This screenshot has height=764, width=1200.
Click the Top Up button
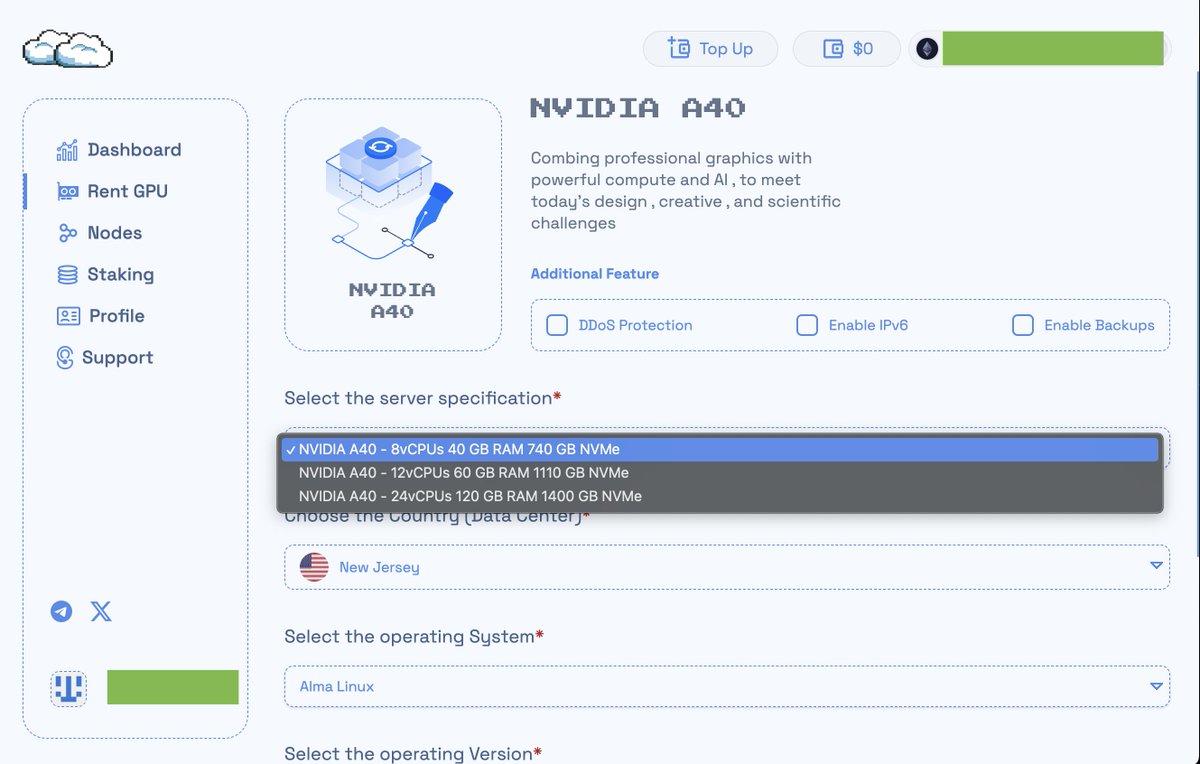click(710, 48)
